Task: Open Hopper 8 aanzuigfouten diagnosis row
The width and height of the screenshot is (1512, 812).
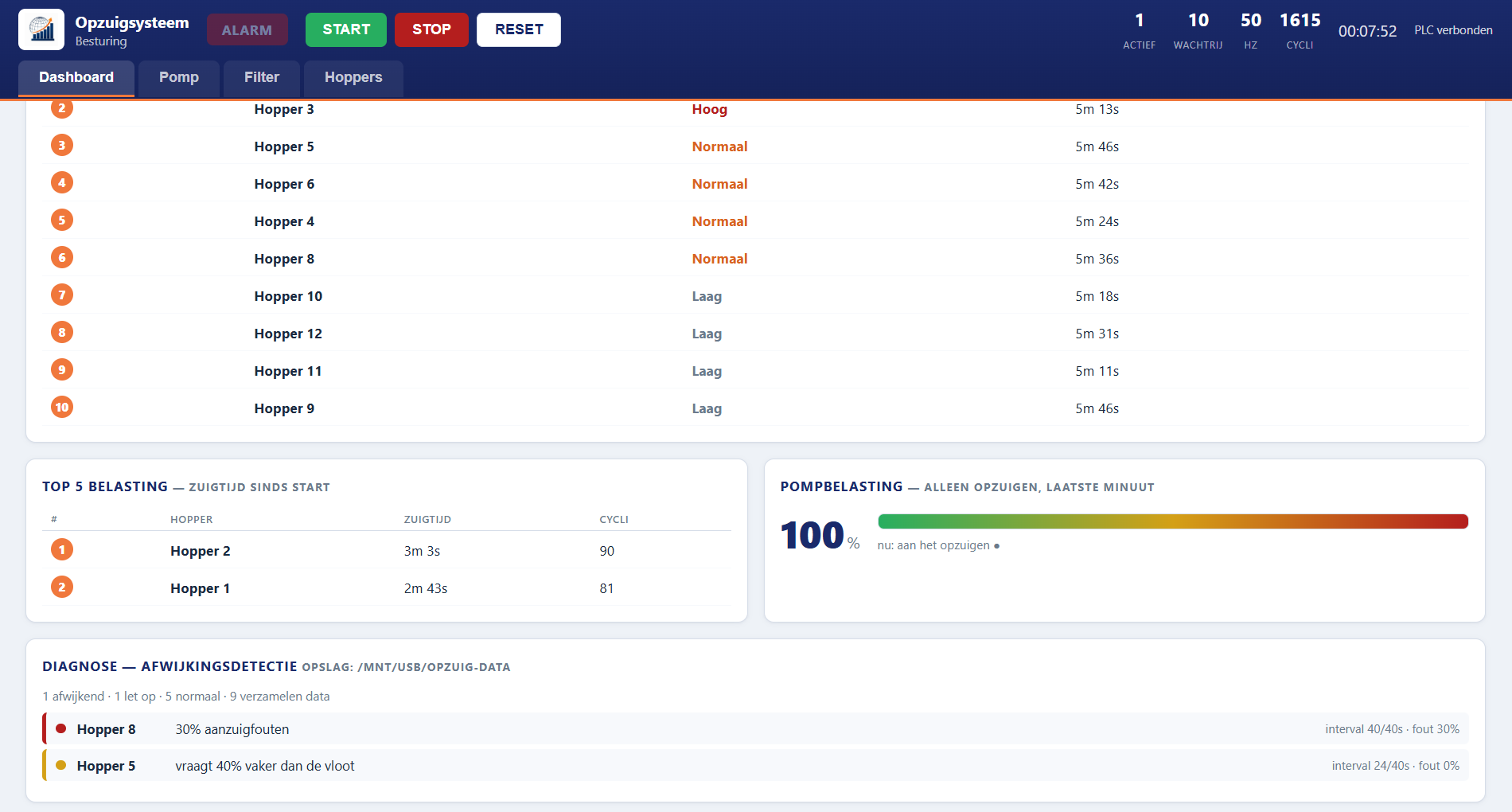Action: click(755, 728)
